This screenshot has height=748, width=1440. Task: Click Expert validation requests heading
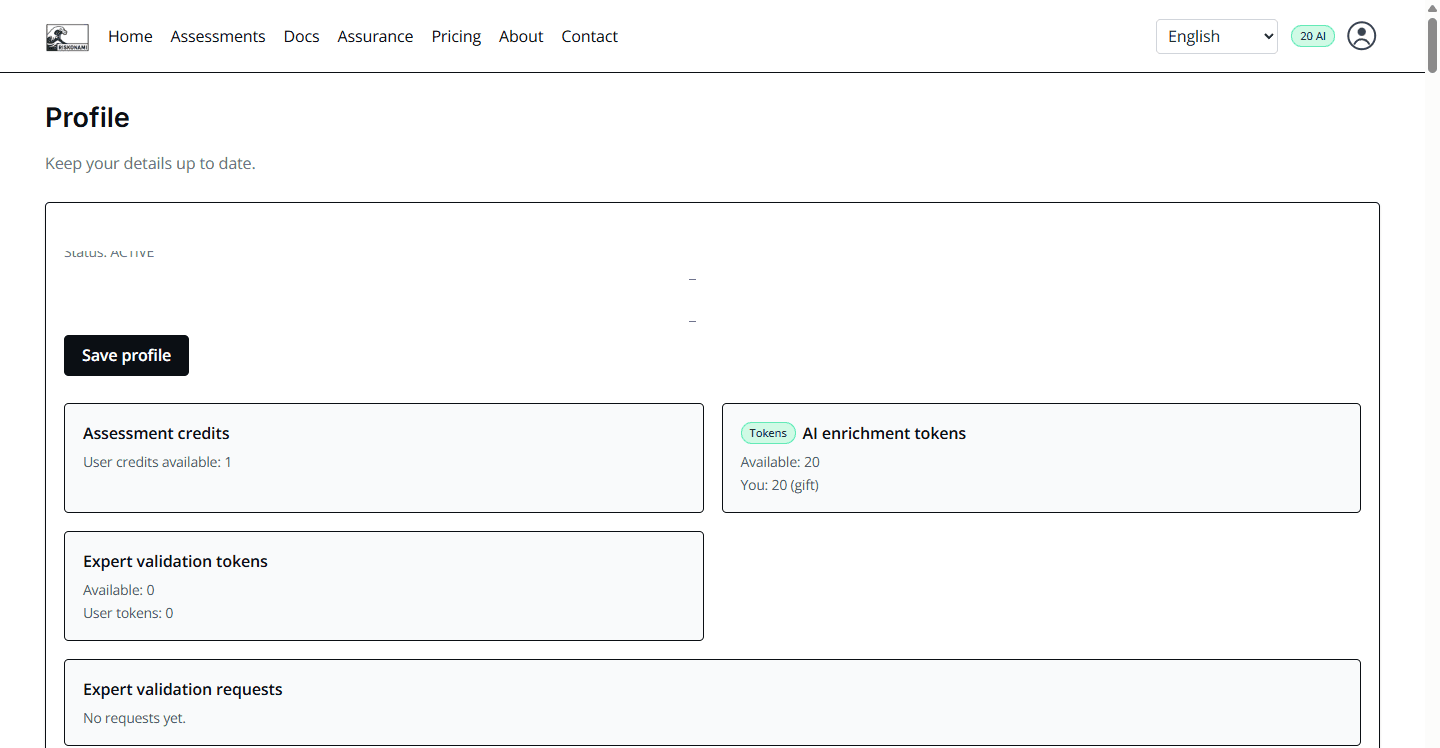pos(183,689)
